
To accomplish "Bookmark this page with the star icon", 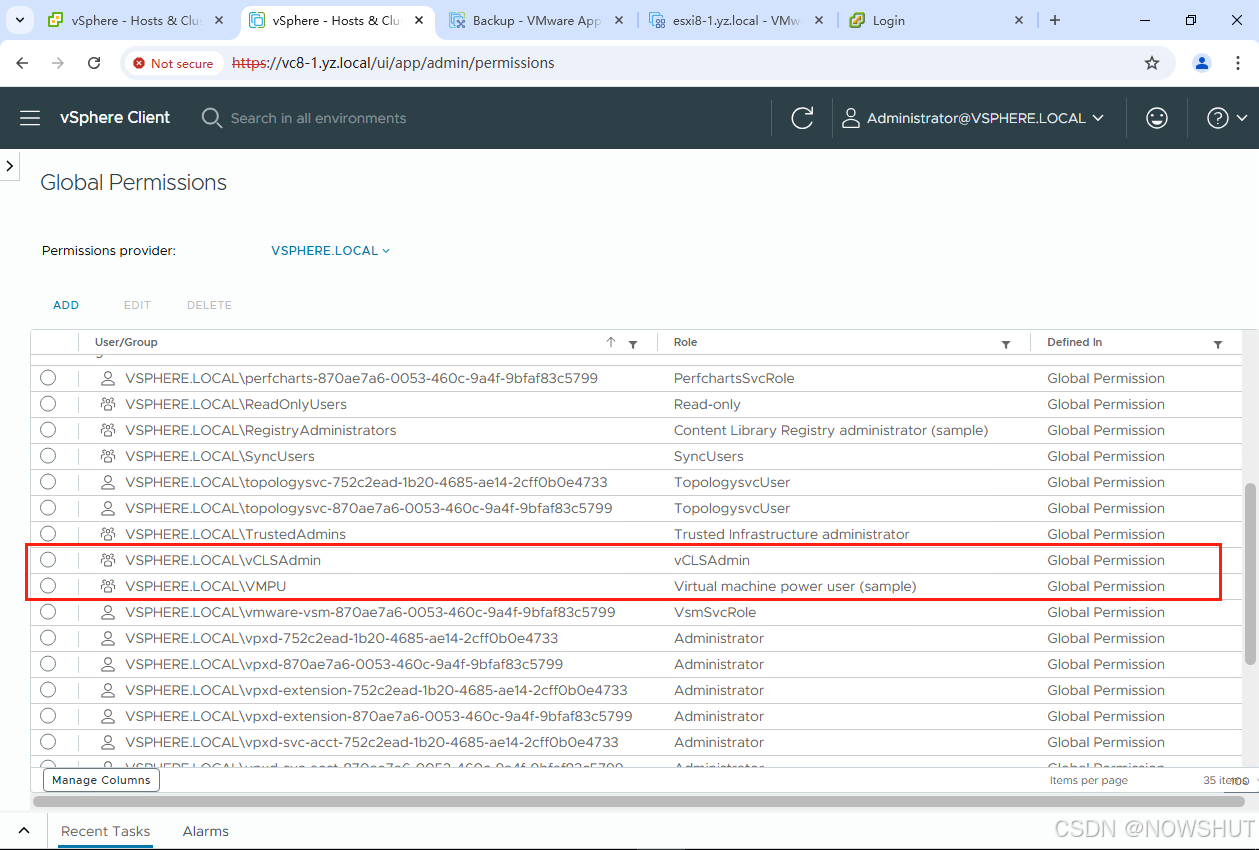I will coord(1152,63).
